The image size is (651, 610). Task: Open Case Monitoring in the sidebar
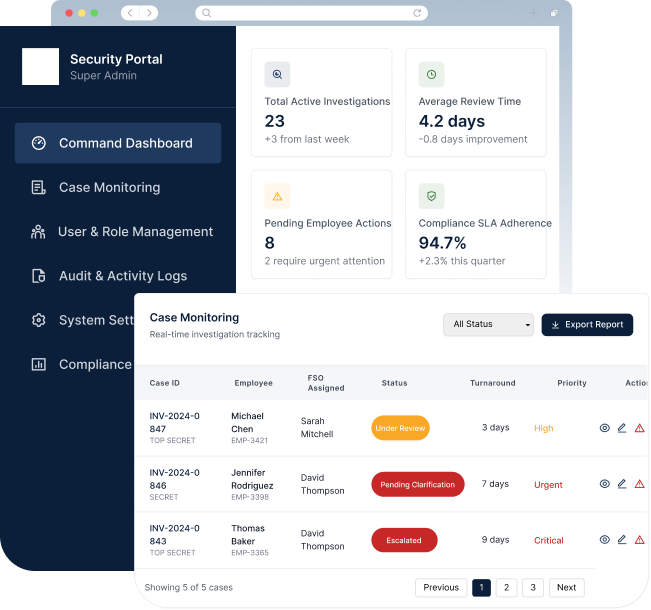[x=109, y=187]
